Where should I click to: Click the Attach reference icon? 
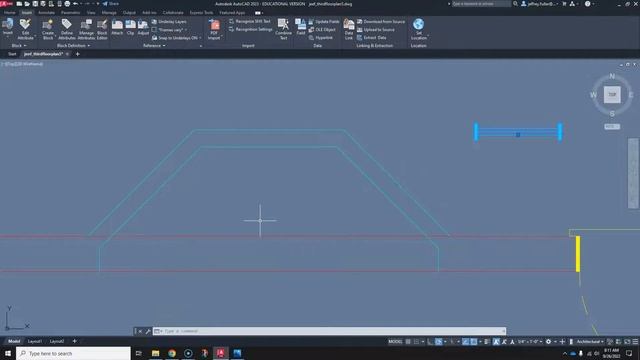pyautogui.click(x=117, y=24)
